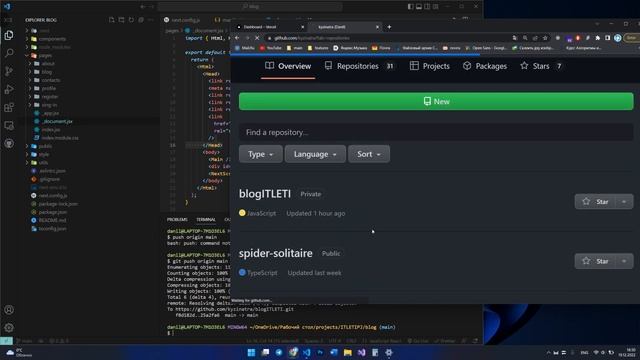The width and height of the screenshot is (640, 360).
Task: Click New File icon in Explorer header
Action: (x=111, y=20)
